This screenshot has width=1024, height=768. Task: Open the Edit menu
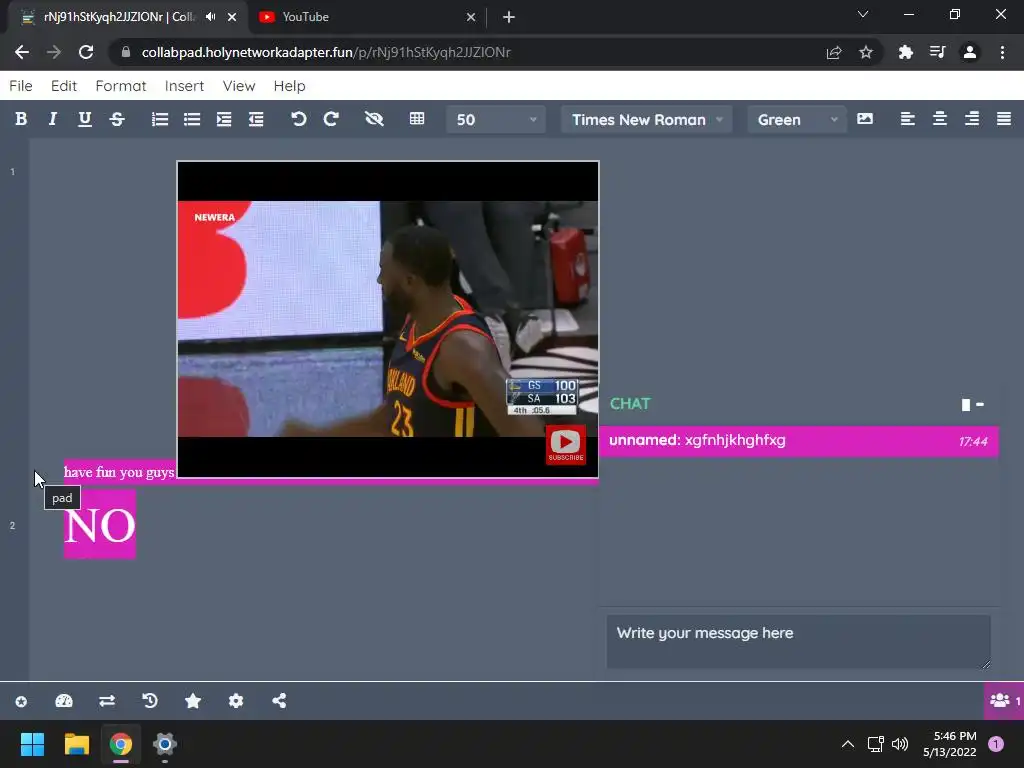tap(64, 86)
